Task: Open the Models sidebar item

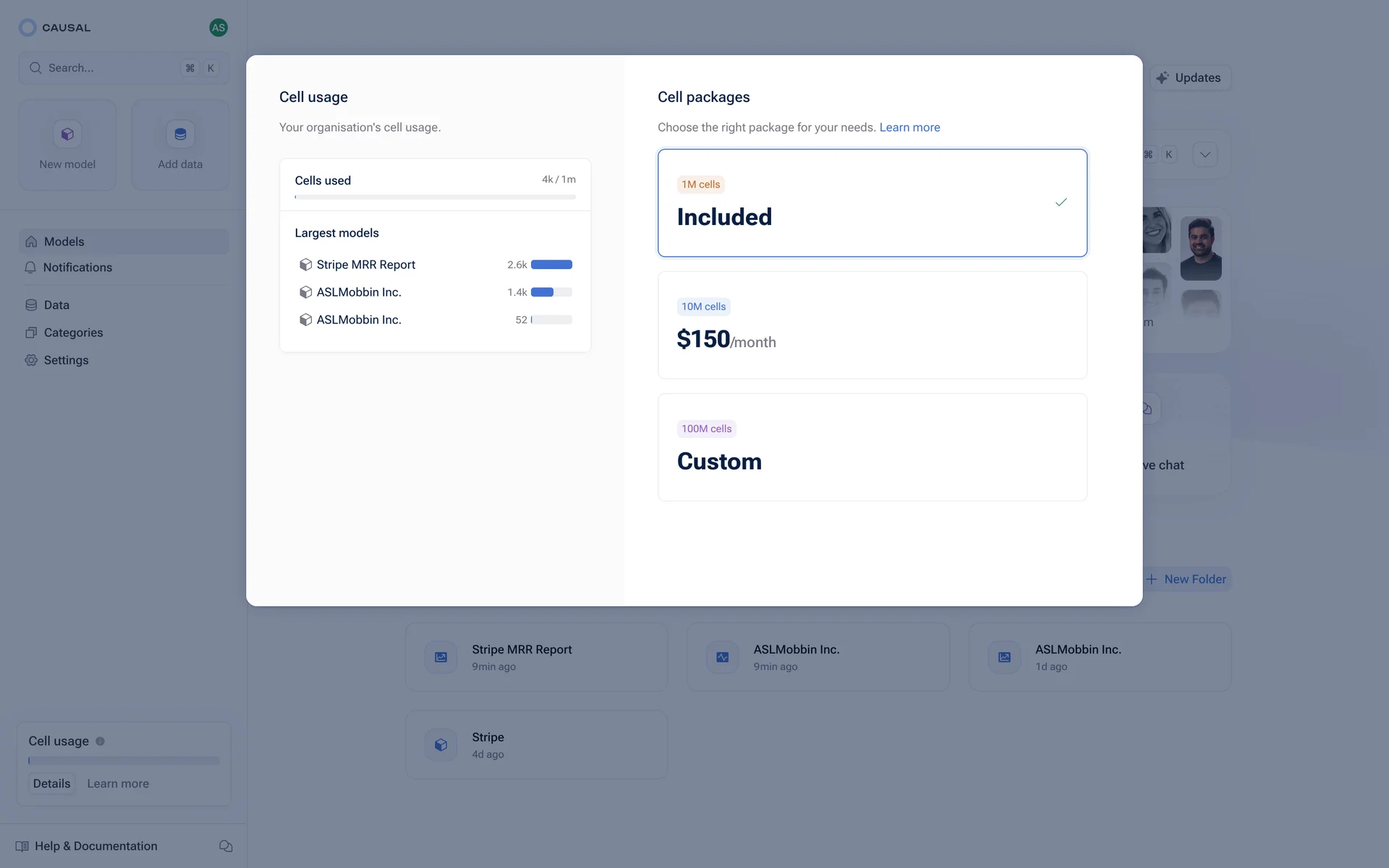Action: pos(64,242)
